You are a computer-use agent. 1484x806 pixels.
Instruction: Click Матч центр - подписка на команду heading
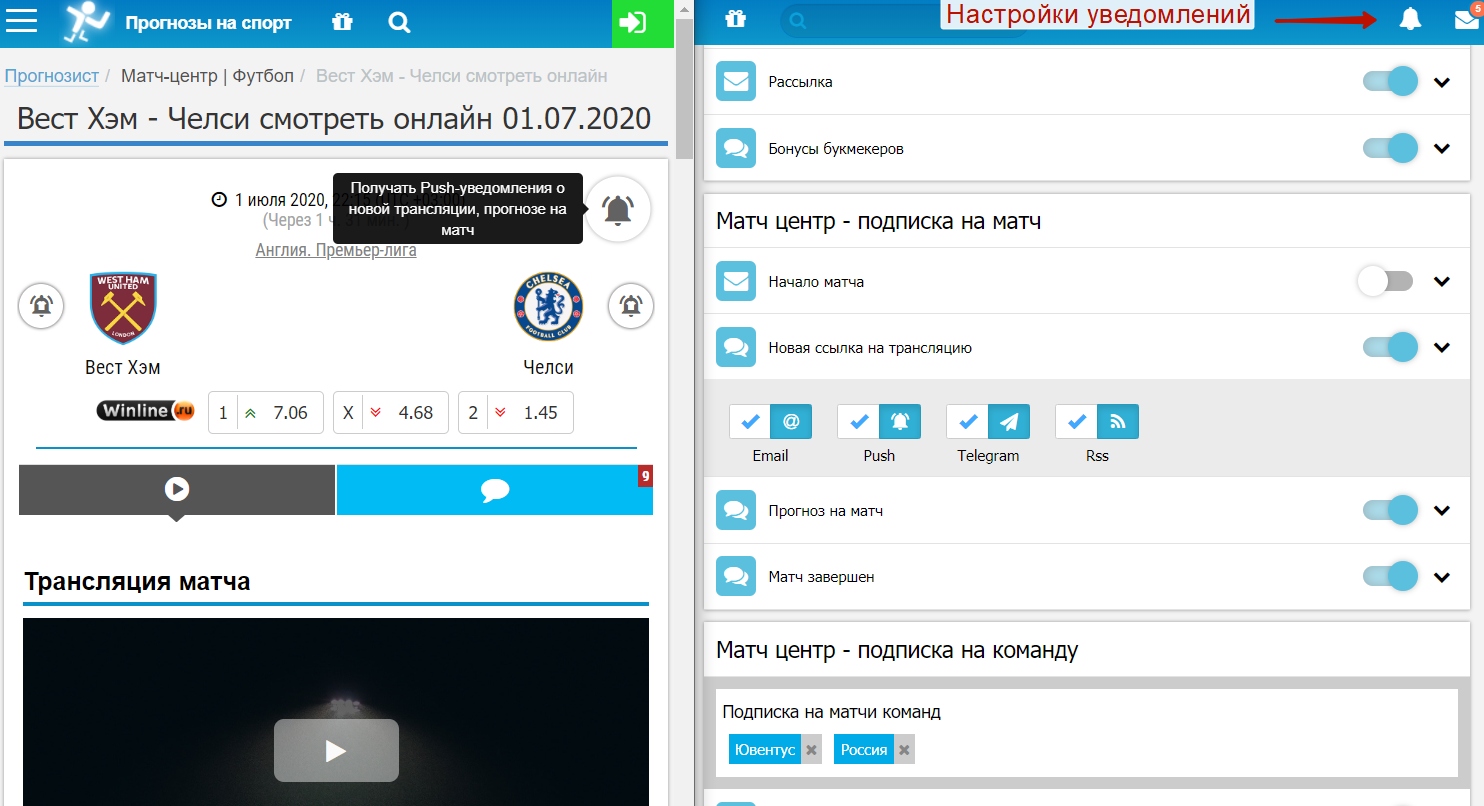click(897, 650)
